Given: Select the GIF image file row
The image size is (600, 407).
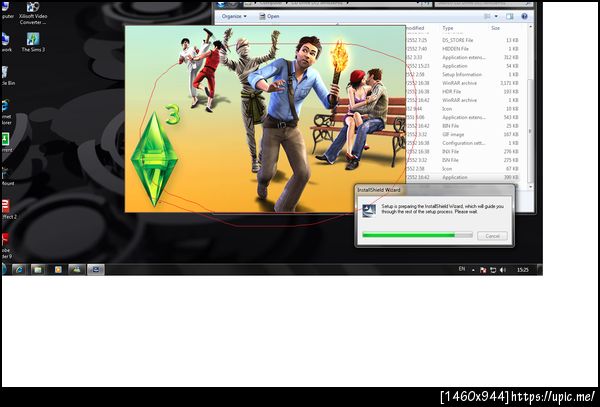Looking at the screenshot, I should point(463,135).
